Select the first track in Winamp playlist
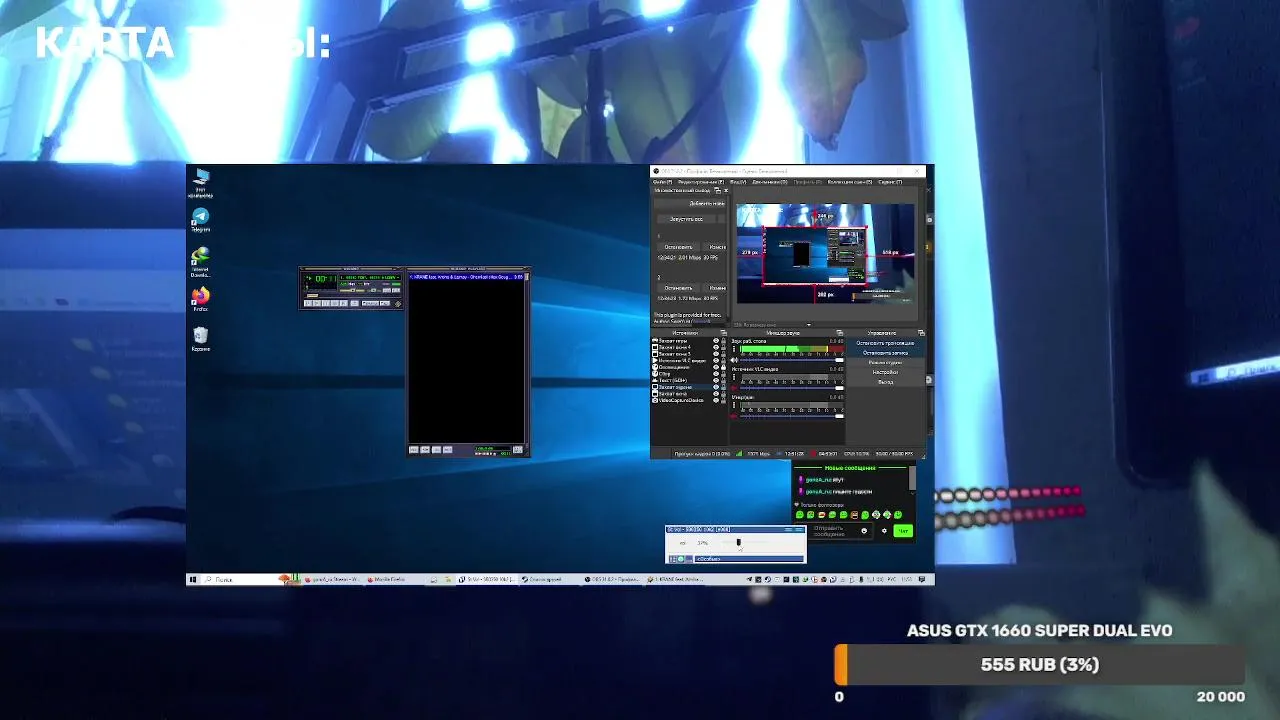Screen dimensions: 1280x720 466,277
